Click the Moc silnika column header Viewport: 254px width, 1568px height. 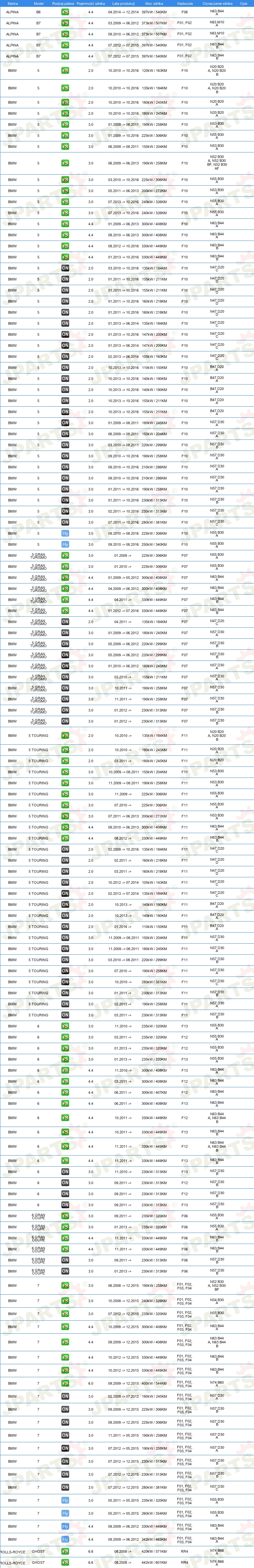point(154,4)
